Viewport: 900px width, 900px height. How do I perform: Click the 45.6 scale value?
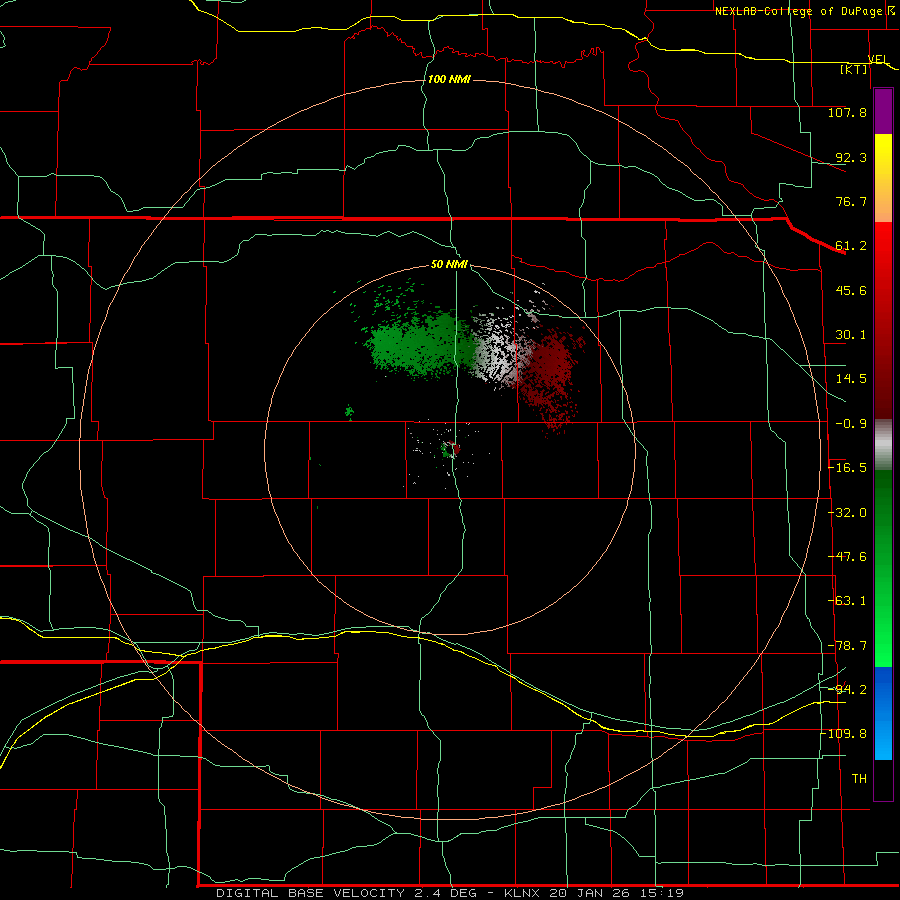click(851, 290)
